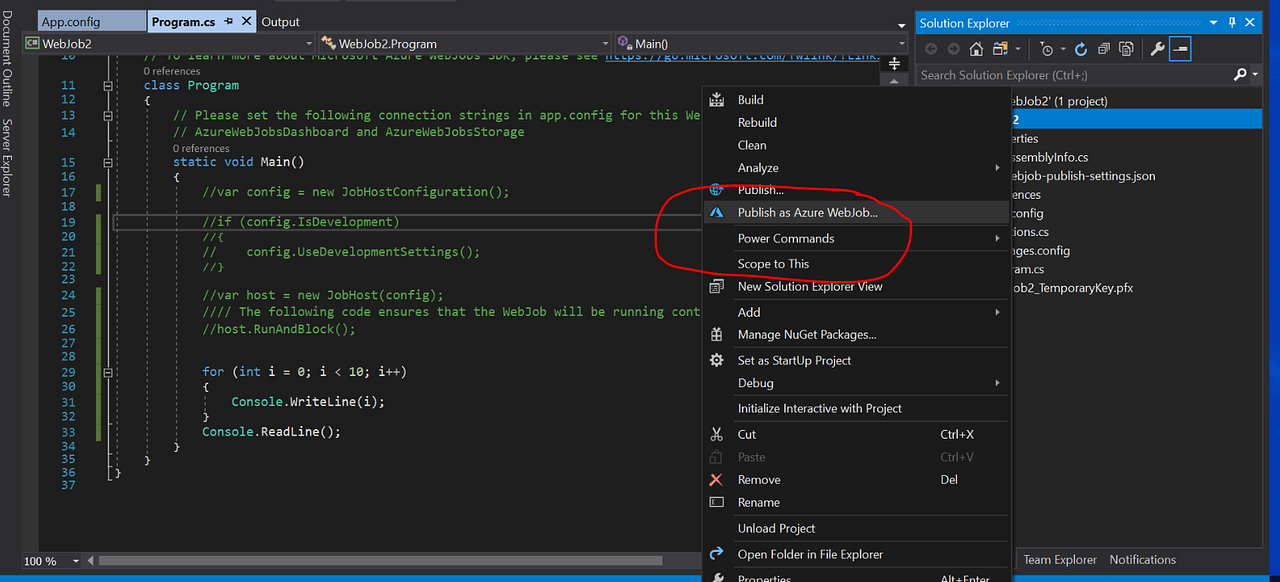Viewport: 1280px width, 582px height.
Task: Choose Publish as Azure WebJob...
Action: coord(807,213)
